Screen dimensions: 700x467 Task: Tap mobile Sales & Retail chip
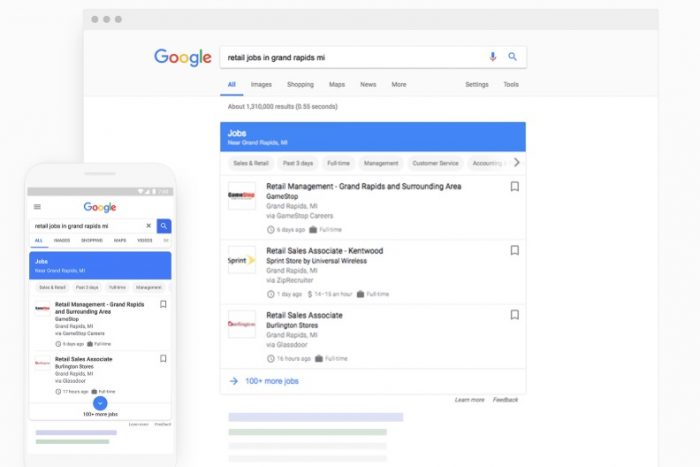(52, 287)
